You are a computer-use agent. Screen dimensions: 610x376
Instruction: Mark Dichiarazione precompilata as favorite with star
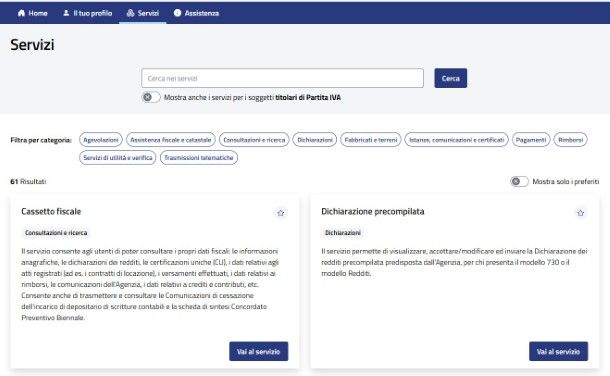[580, 213]
